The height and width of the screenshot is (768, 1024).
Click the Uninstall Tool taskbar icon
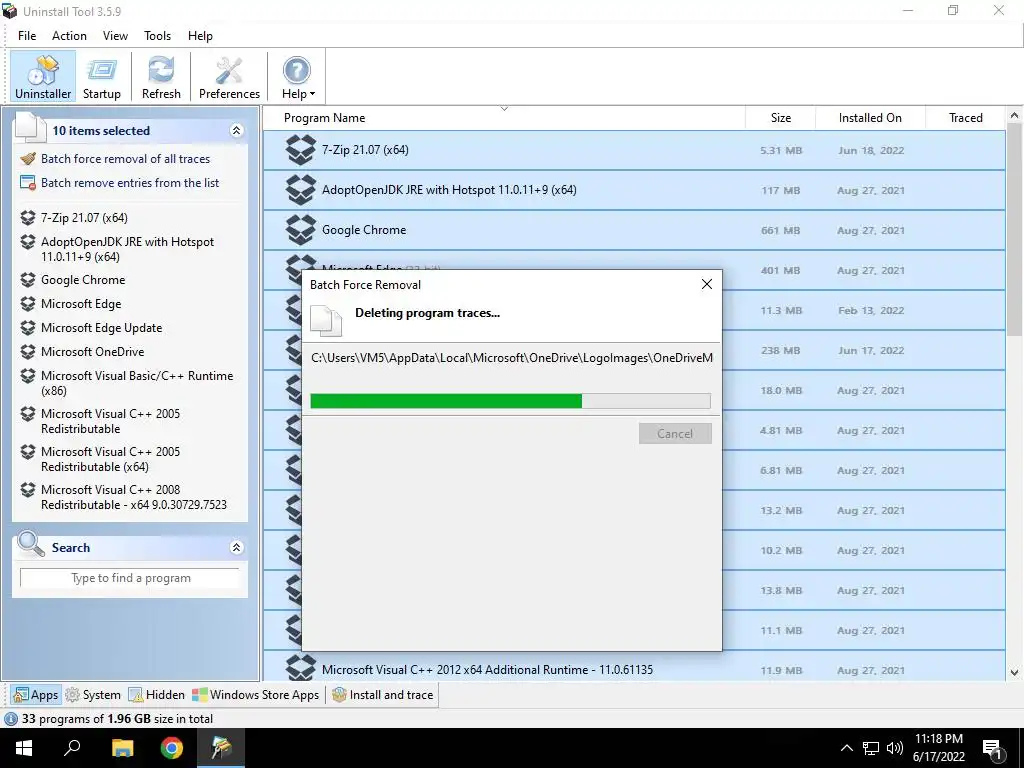point(221,748)
